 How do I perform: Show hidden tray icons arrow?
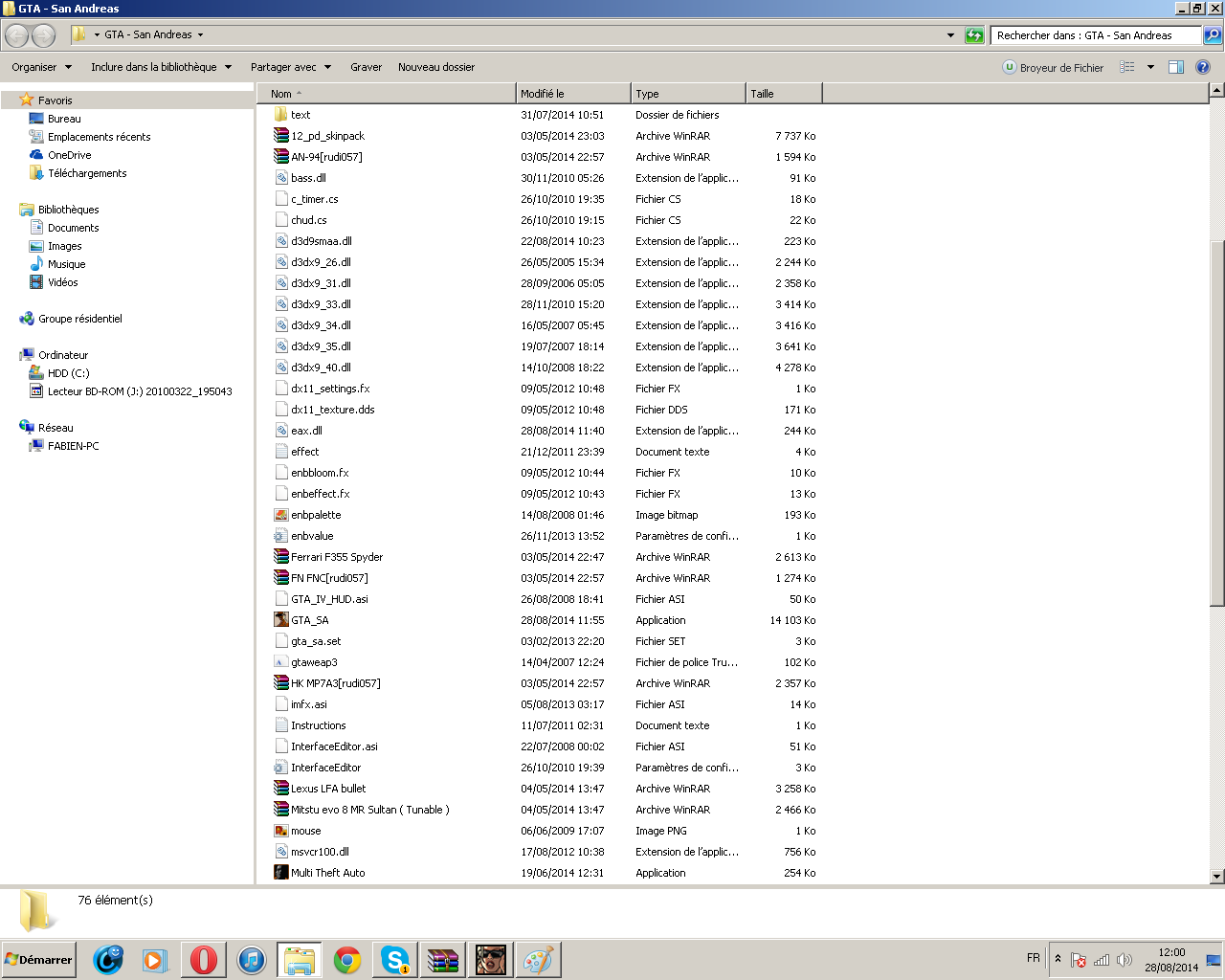[1058, 958]
